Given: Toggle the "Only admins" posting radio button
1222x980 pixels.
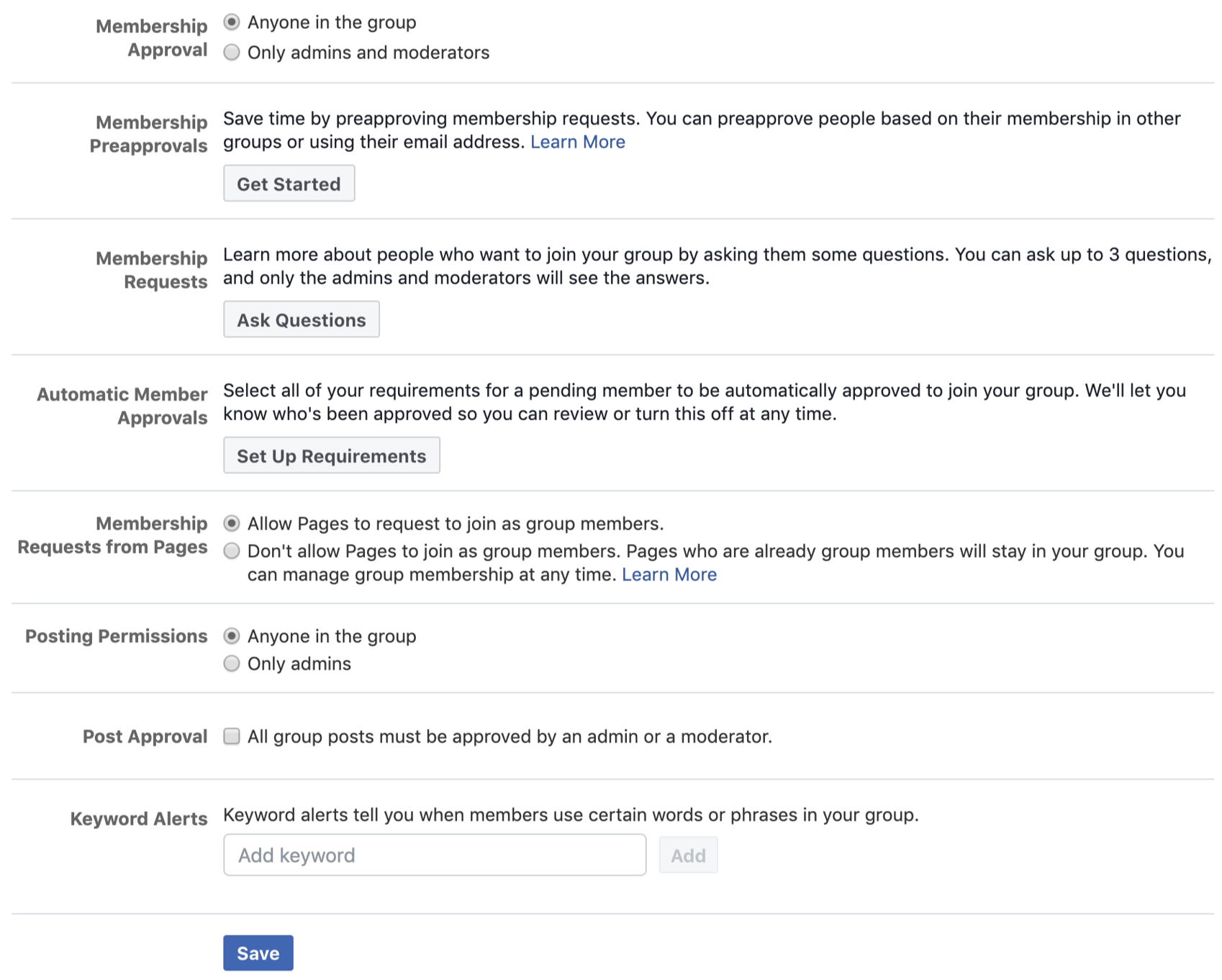Looking at the screenshot, I should [x=232, y=663].
